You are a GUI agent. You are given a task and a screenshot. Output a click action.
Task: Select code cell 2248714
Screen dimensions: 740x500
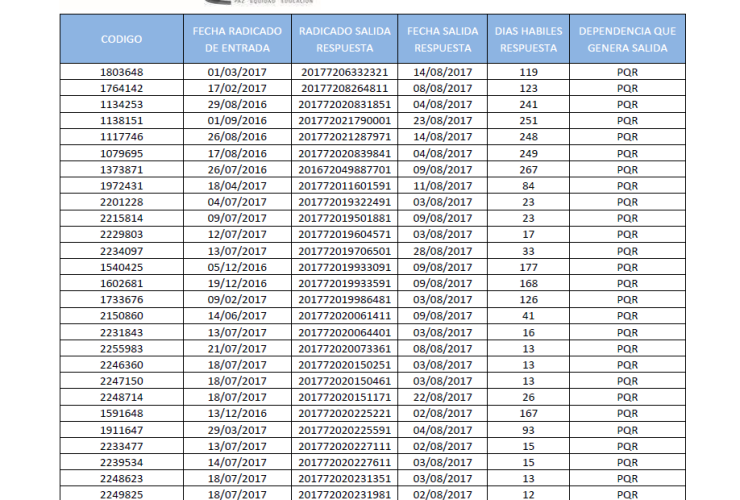click(x=121, y=397)
